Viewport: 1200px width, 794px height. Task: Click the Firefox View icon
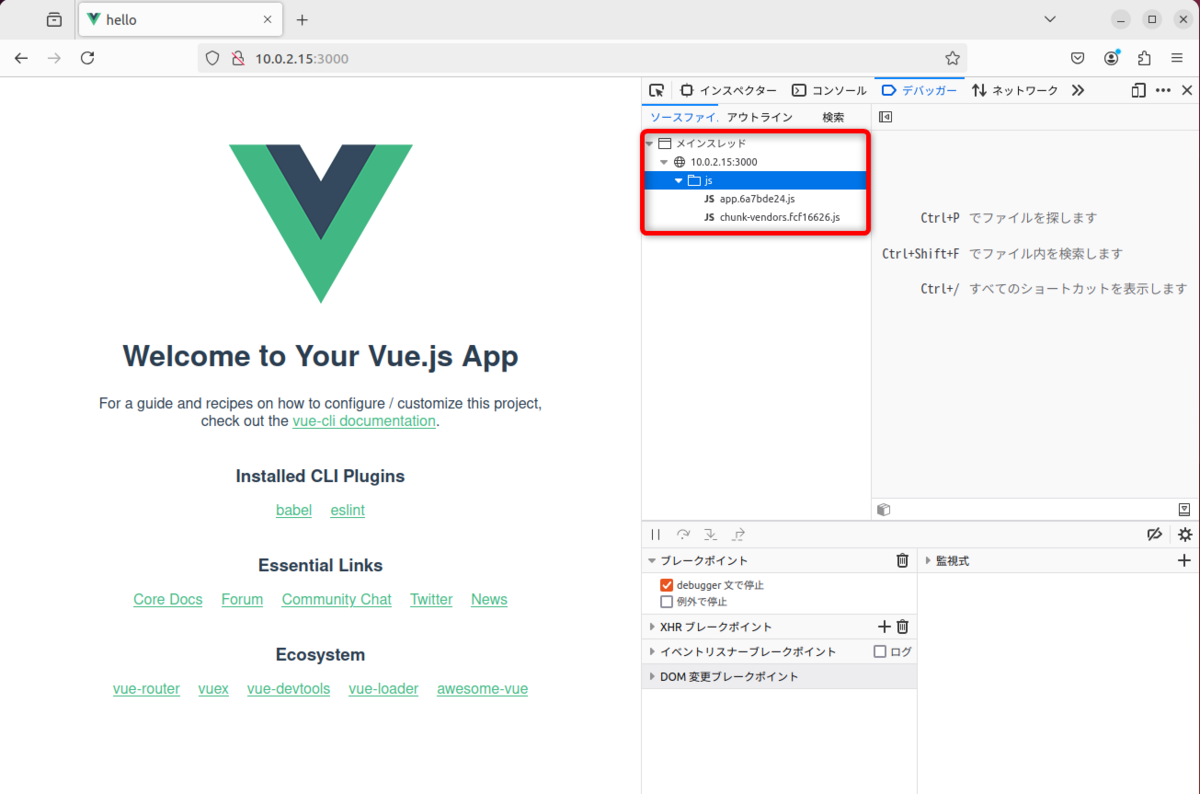click(54, 19)
